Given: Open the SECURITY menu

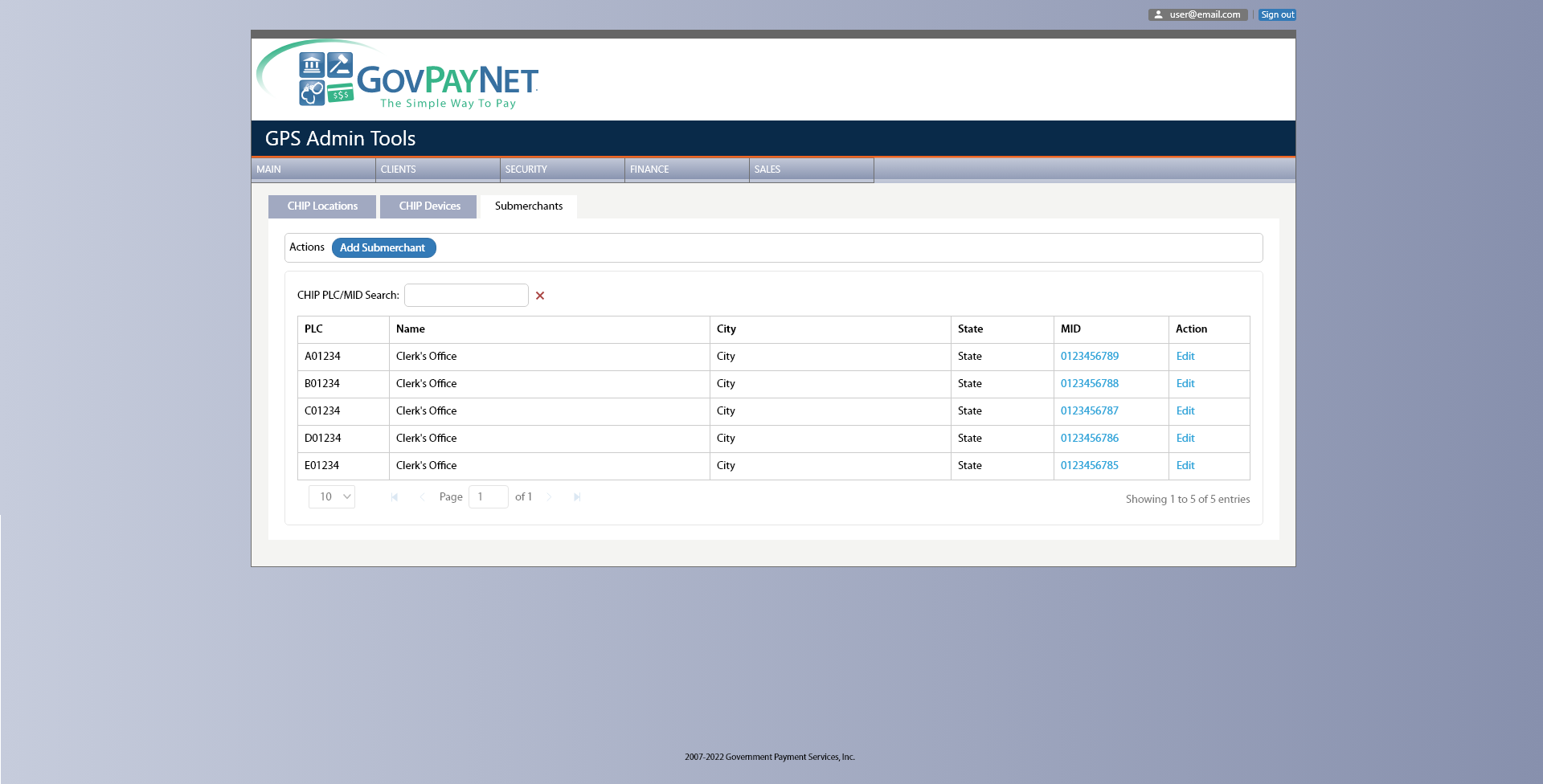Looking at the screenshot, I should point(562,169).
